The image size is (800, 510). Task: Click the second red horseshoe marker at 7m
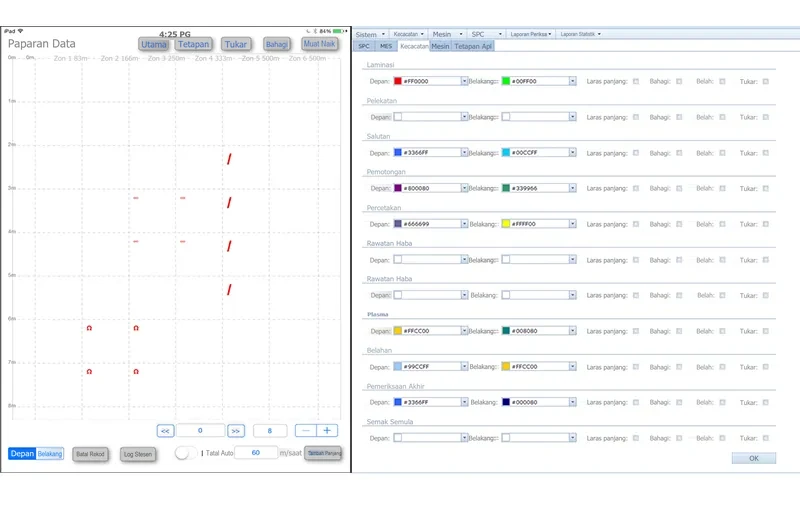pyautogui.click(x=136, y=371)
